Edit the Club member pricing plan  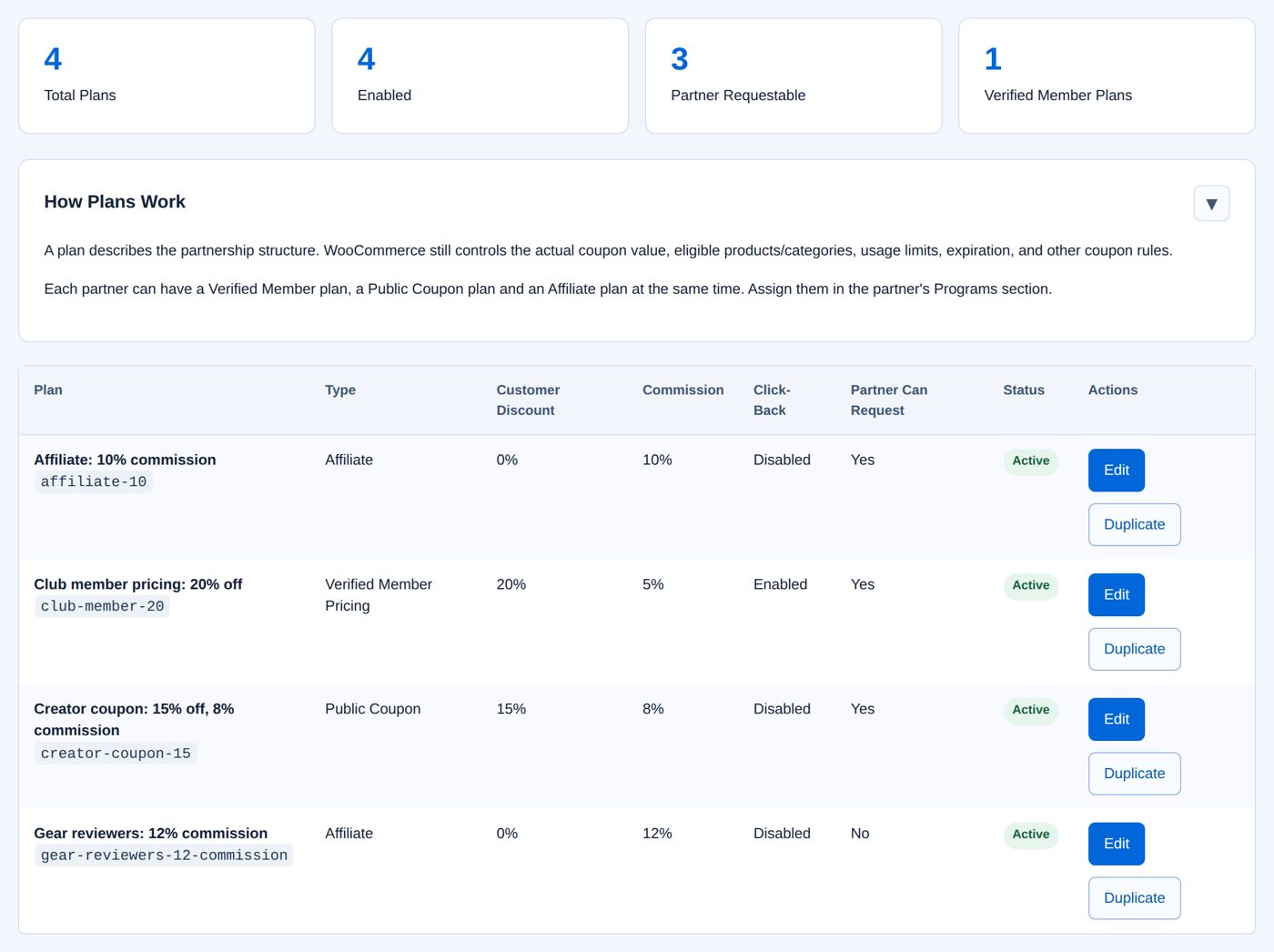(x=1116, y=594)
